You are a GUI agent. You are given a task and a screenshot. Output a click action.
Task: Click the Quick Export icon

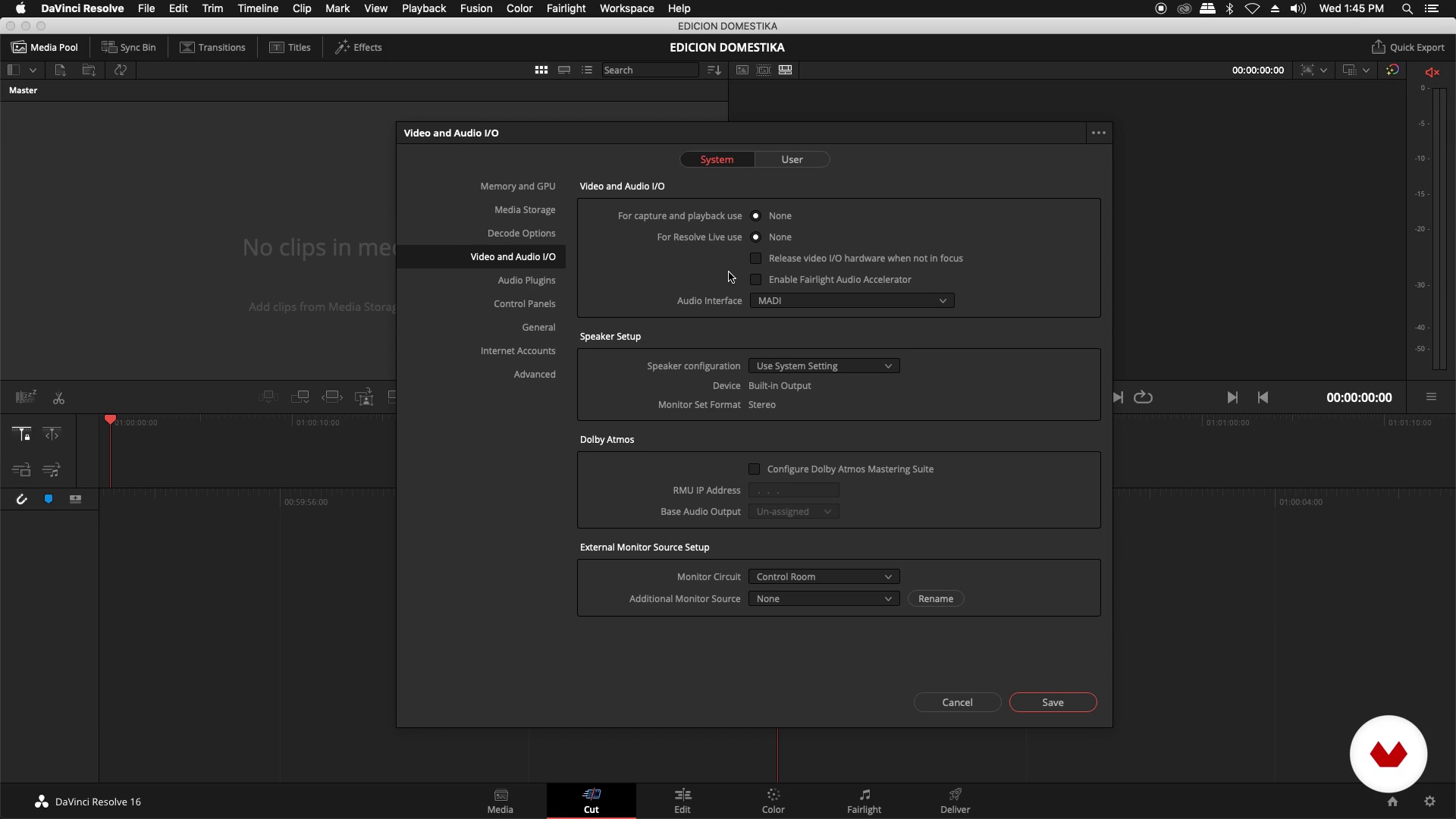(x=1378, y=47)
